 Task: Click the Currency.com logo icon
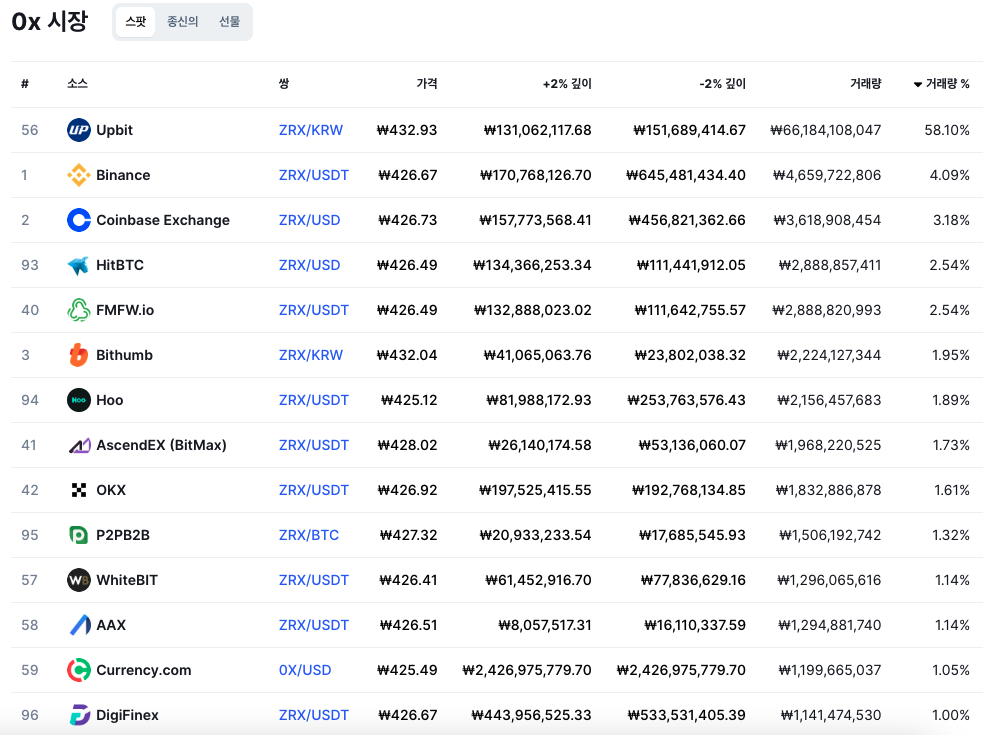click(x=78, y=670)
